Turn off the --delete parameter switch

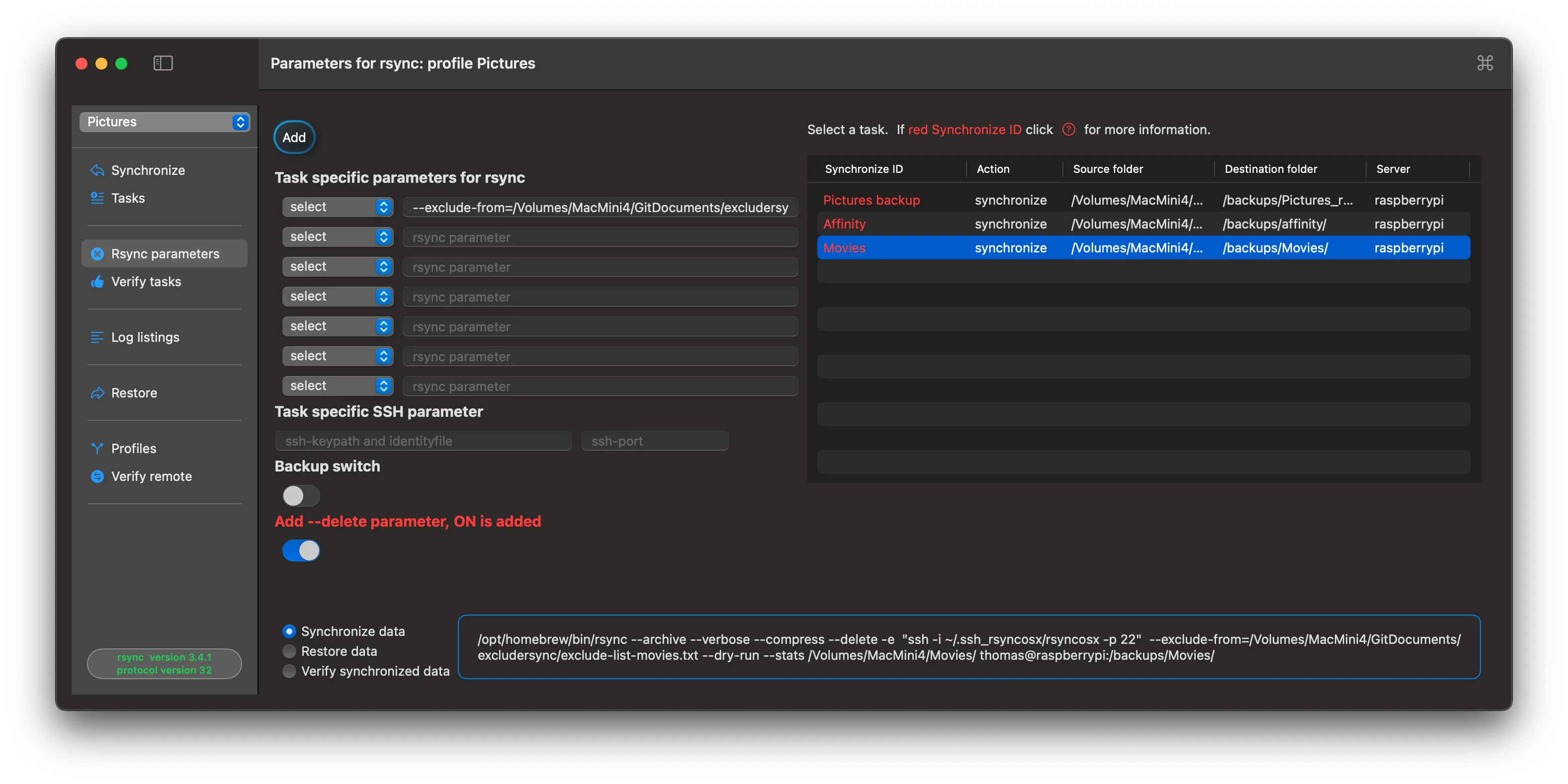point(301,550)
